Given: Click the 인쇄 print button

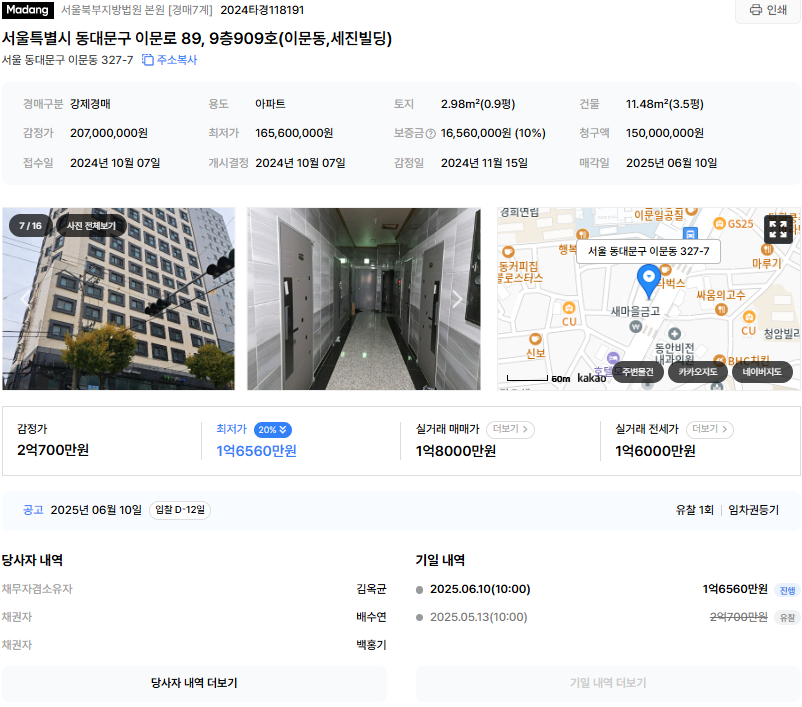Looking at the screenshot, I should point(768,10).
